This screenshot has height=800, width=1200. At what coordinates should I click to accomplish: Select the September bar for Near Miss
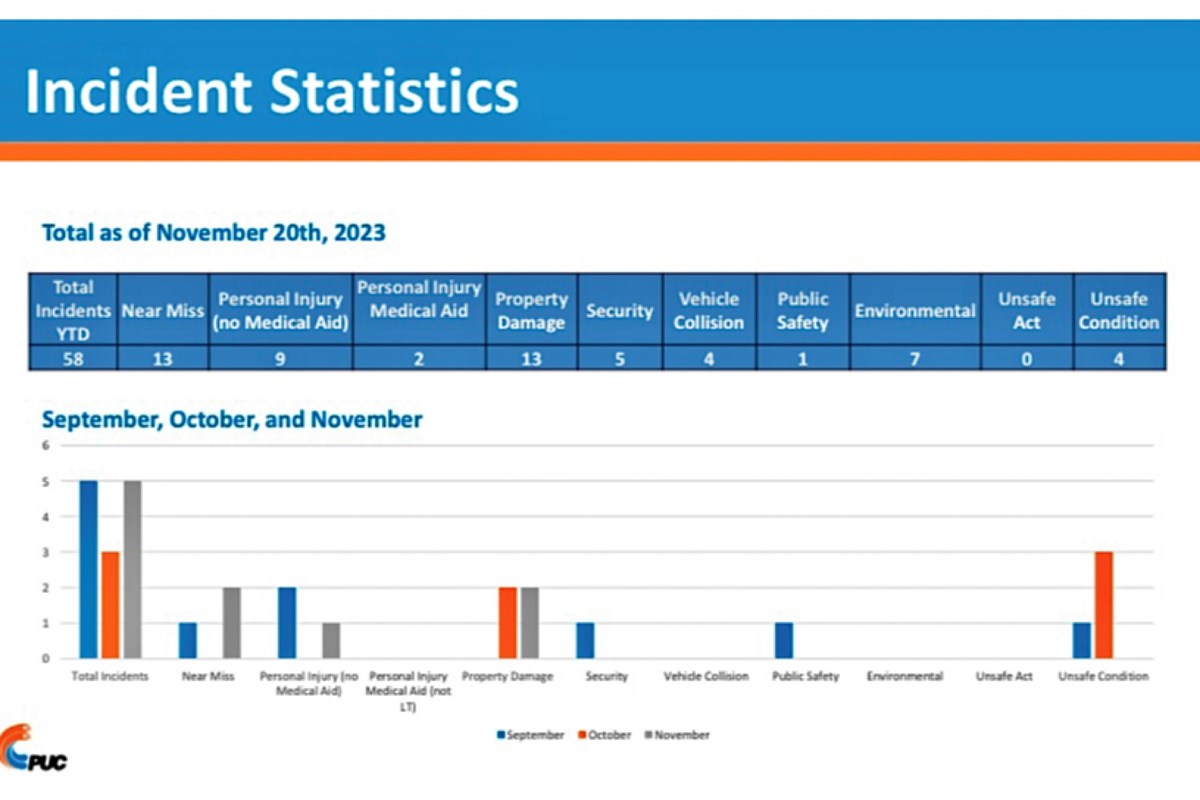click(x=188, y=641)
